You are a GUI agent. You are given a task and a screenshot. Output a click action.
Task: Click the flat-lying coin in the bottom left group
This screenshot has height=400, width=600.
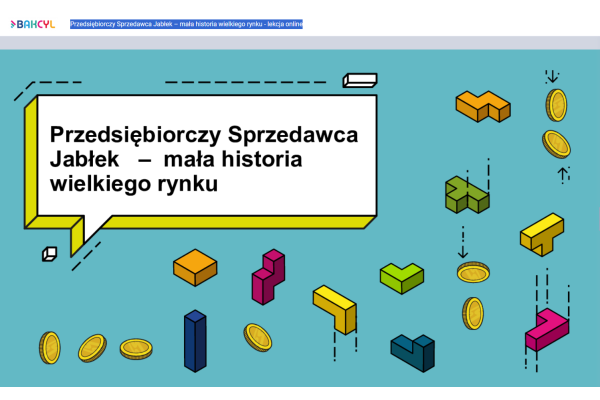[136, 348]
